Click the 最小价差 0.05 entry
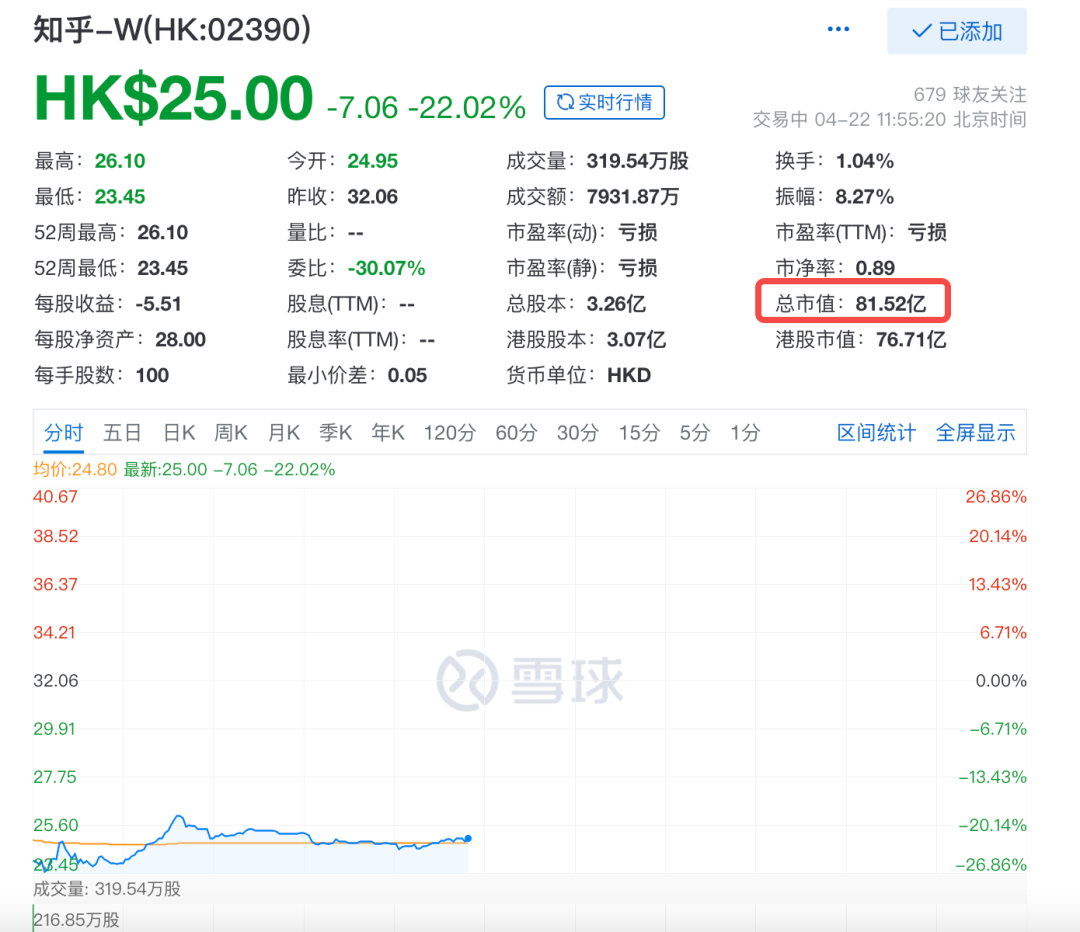 [x=357, y=375]
